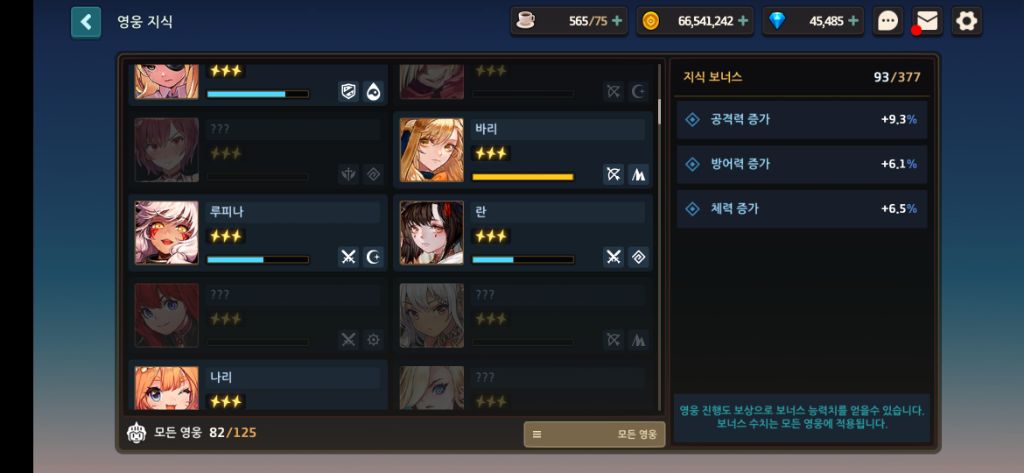This screenshot has height=473, width=1024.
Task: Select 루피나's portrait thumbnail
Action: pos(167,233)
